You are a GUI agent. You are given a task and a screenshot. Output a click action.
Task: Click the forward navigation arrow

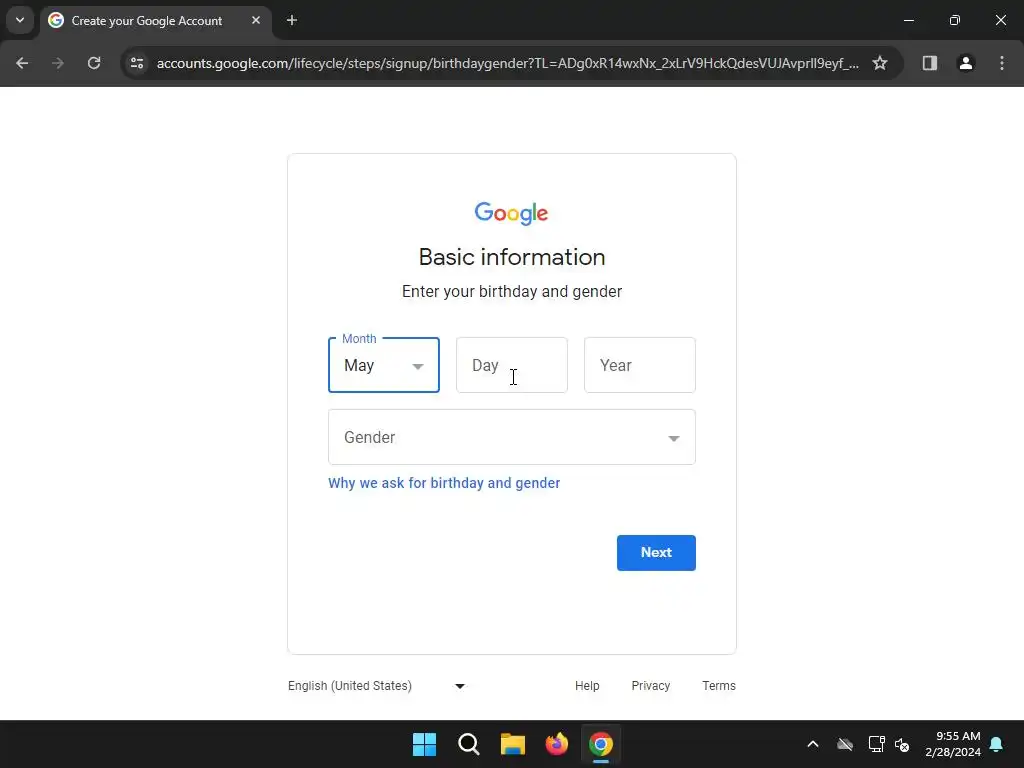coord(58,63)
